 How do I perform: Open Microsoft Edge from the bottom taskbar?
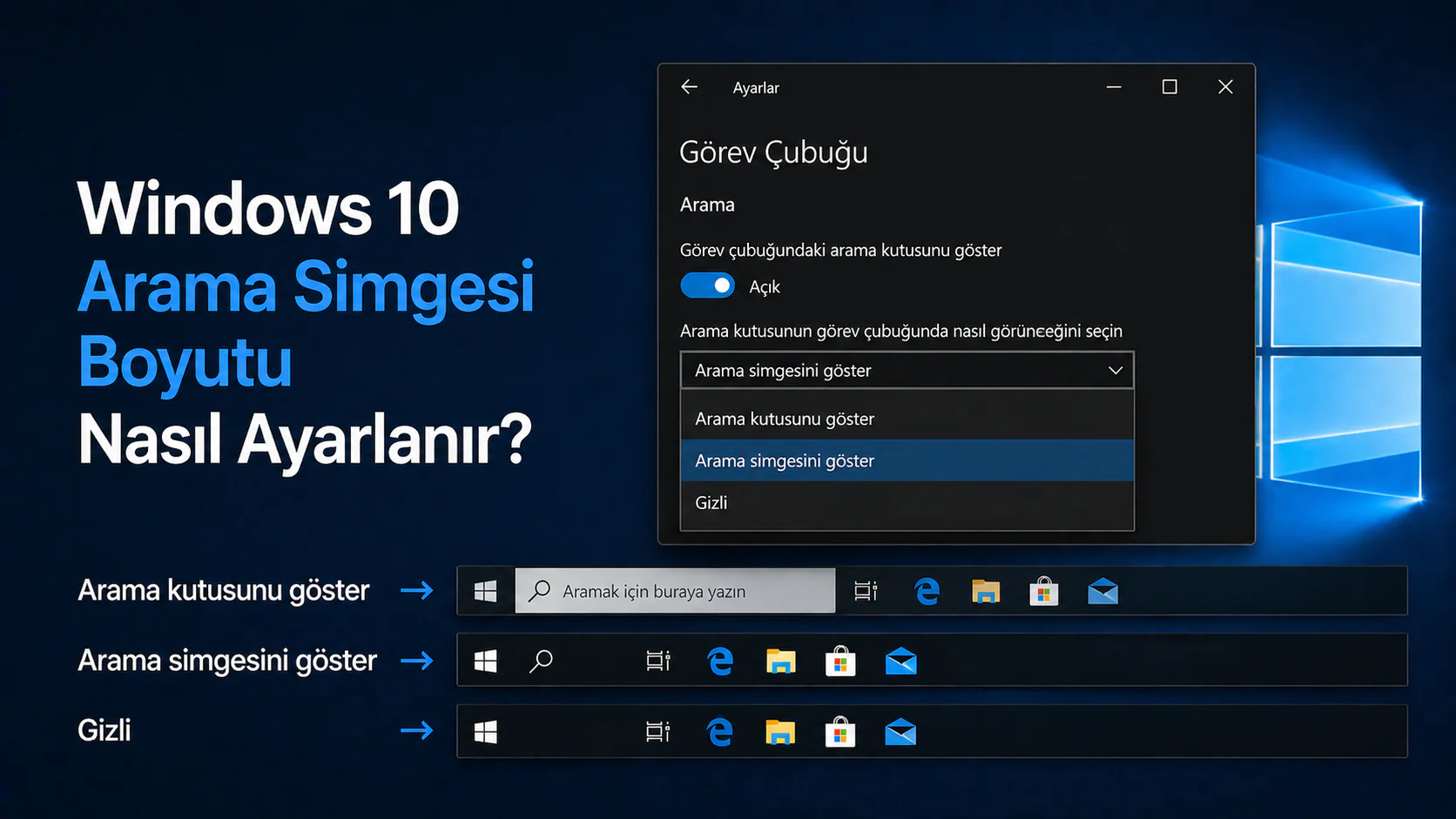point(719,732)
